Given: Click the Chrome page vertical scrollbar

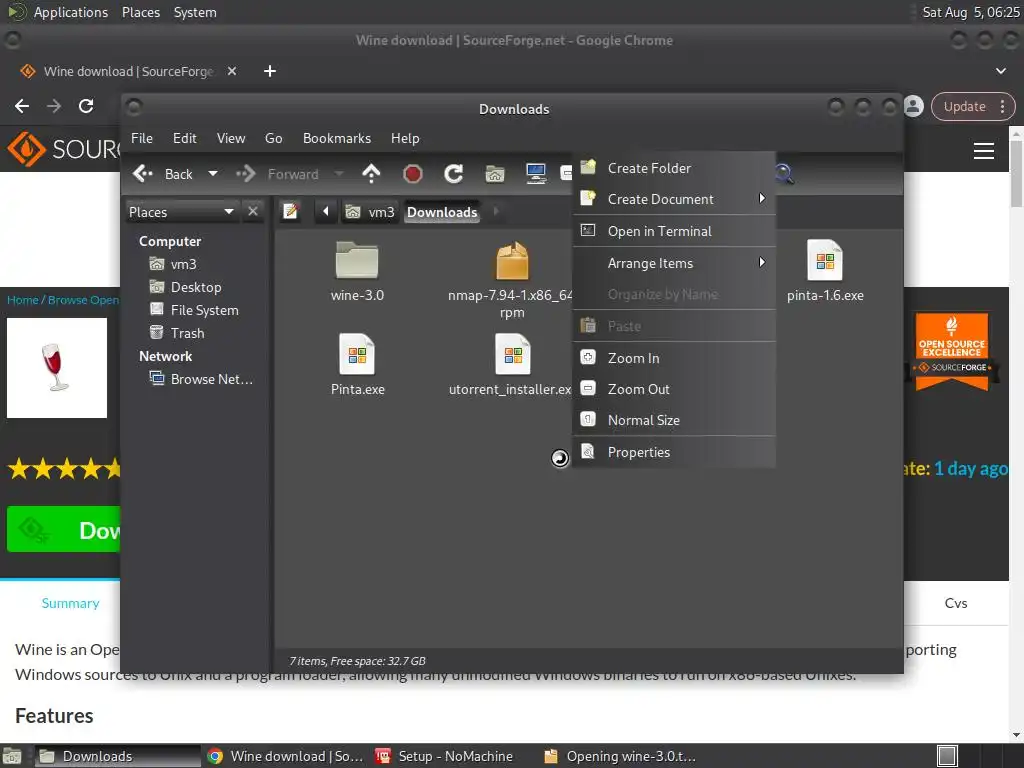Looking at the screenshot, I should 1016,174.
